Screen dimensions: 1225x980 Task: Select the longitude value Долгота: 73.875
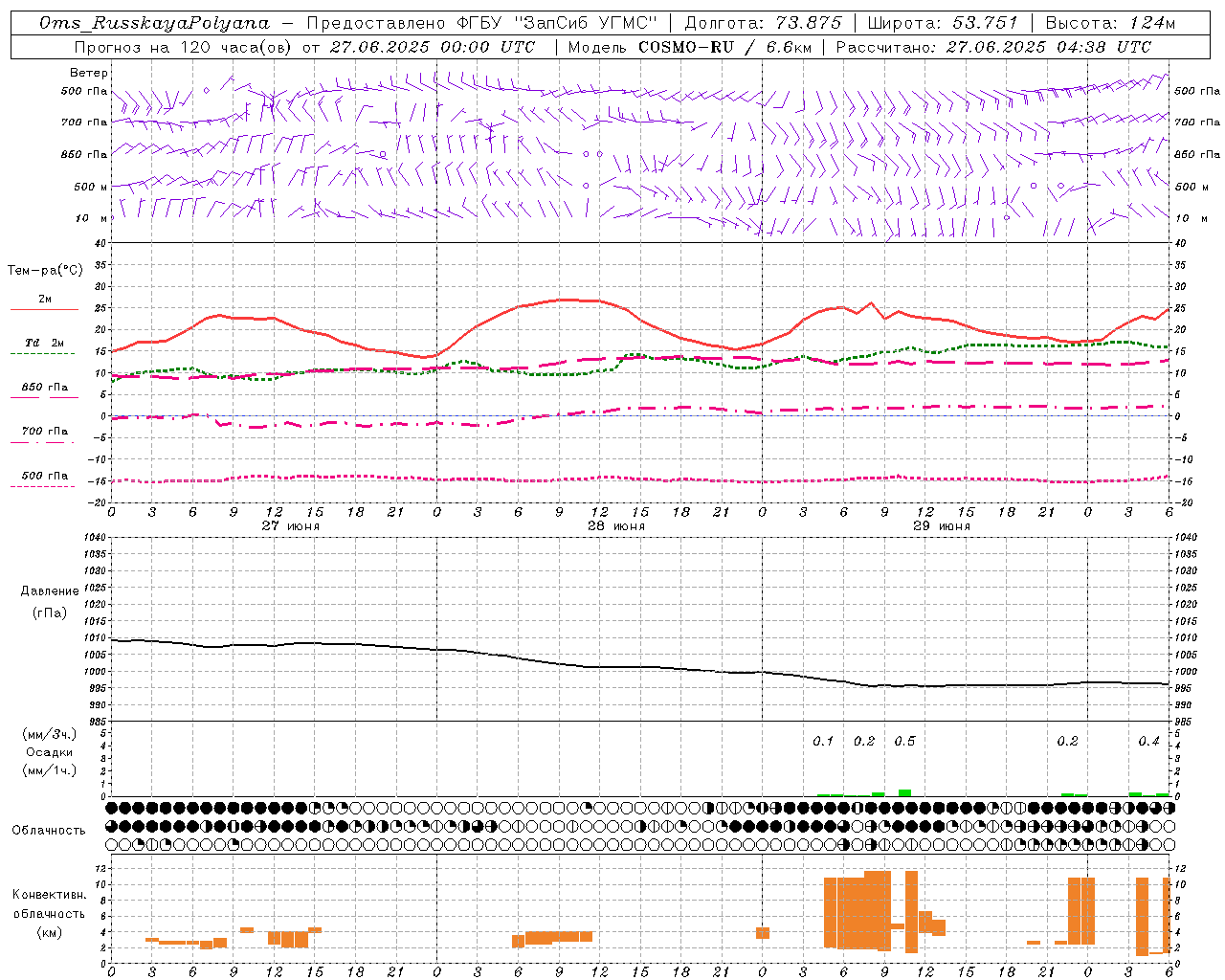pyautogui.click(x=764, y=23)
